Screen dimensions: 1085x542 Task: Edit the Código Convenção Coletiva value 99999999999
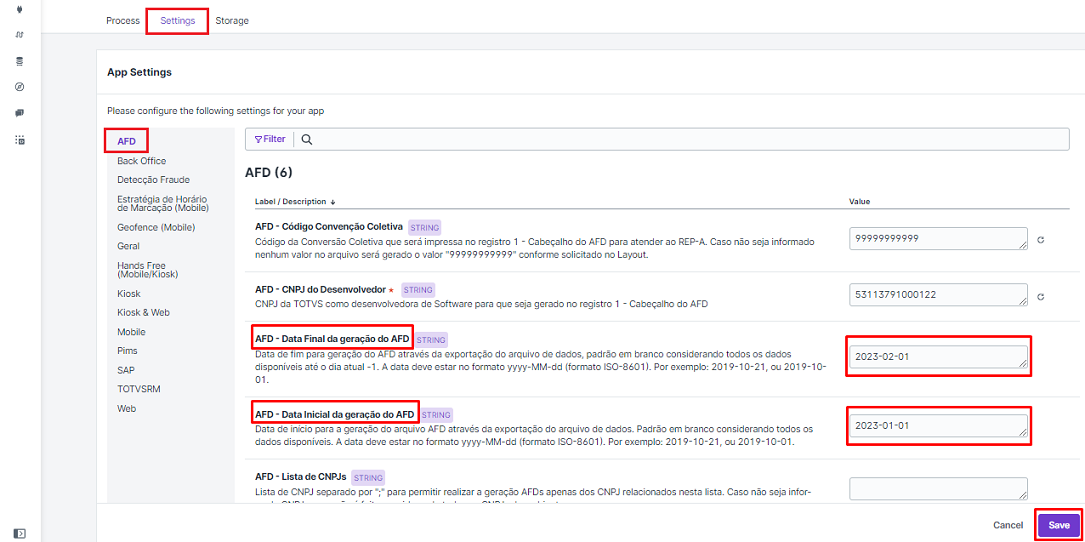click(x=938, y=238)
